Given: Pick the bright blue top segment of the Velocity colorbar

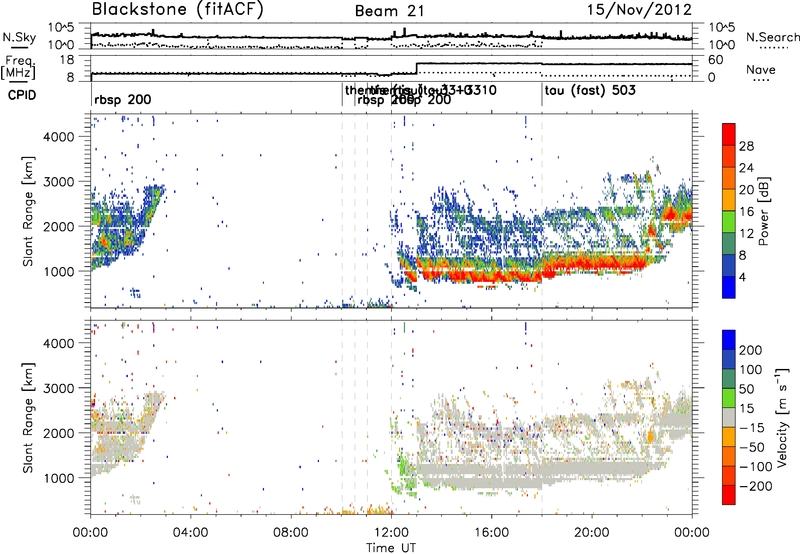Looking at the screenshot, I should click(x=729, y=340).
